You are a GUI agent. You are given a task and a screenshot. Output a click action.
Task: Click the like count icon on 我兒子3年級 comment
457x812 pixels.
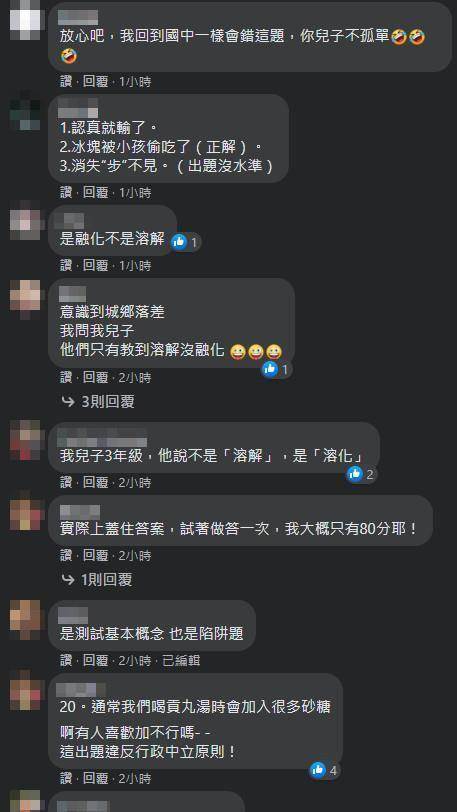tap(355, 474)
